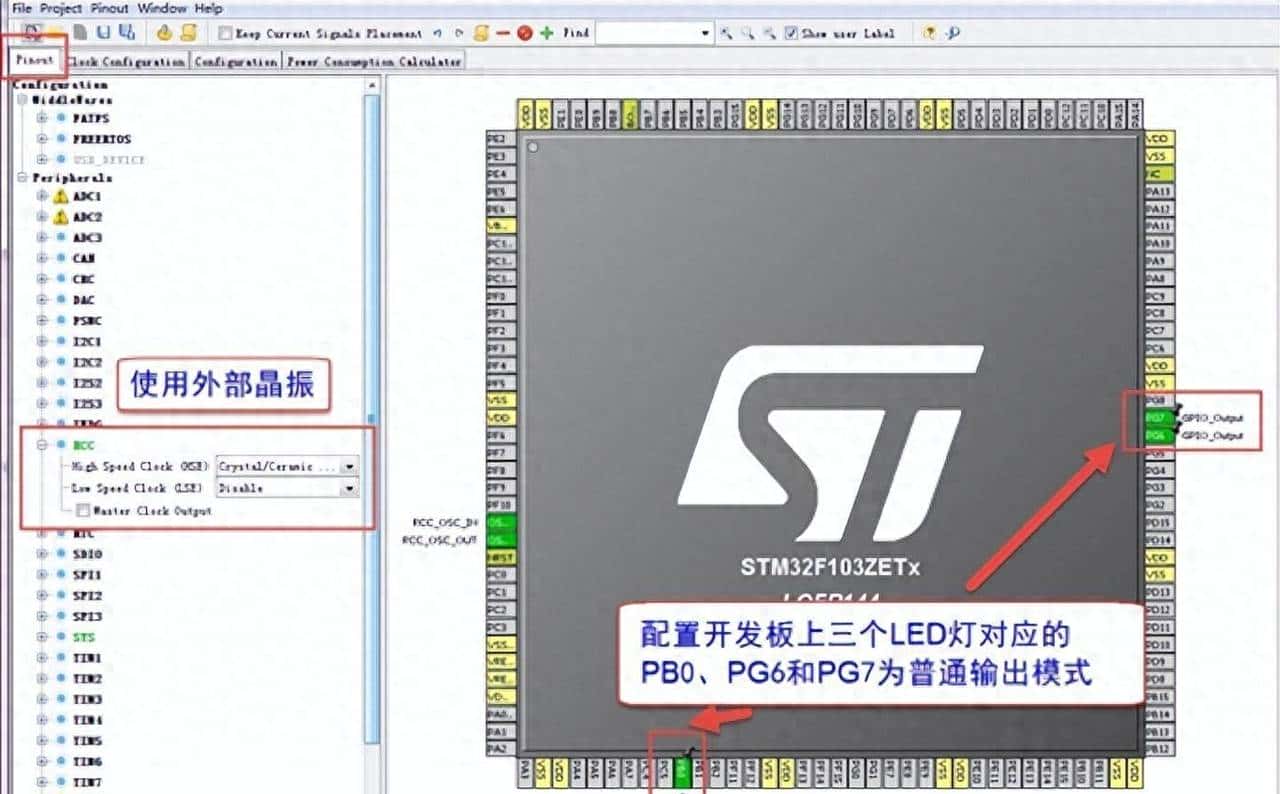
Task: Click the green plus icon in toolbar
Action: pyautogui.click(x=546, y=33)
